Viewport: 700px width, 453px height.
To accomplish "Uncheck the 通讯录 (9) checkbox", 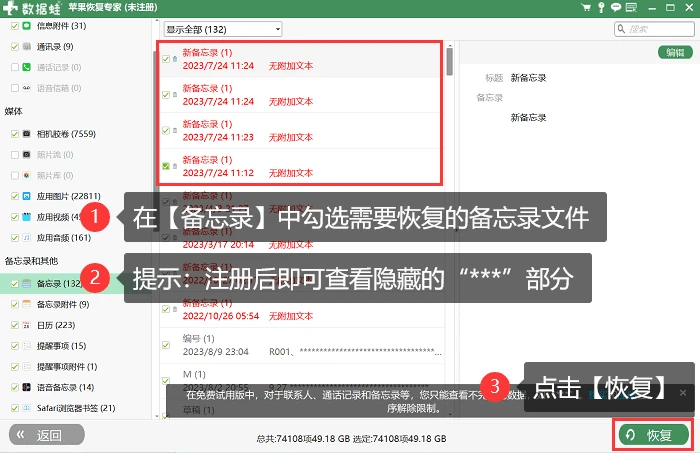I will tap(15, 46).
